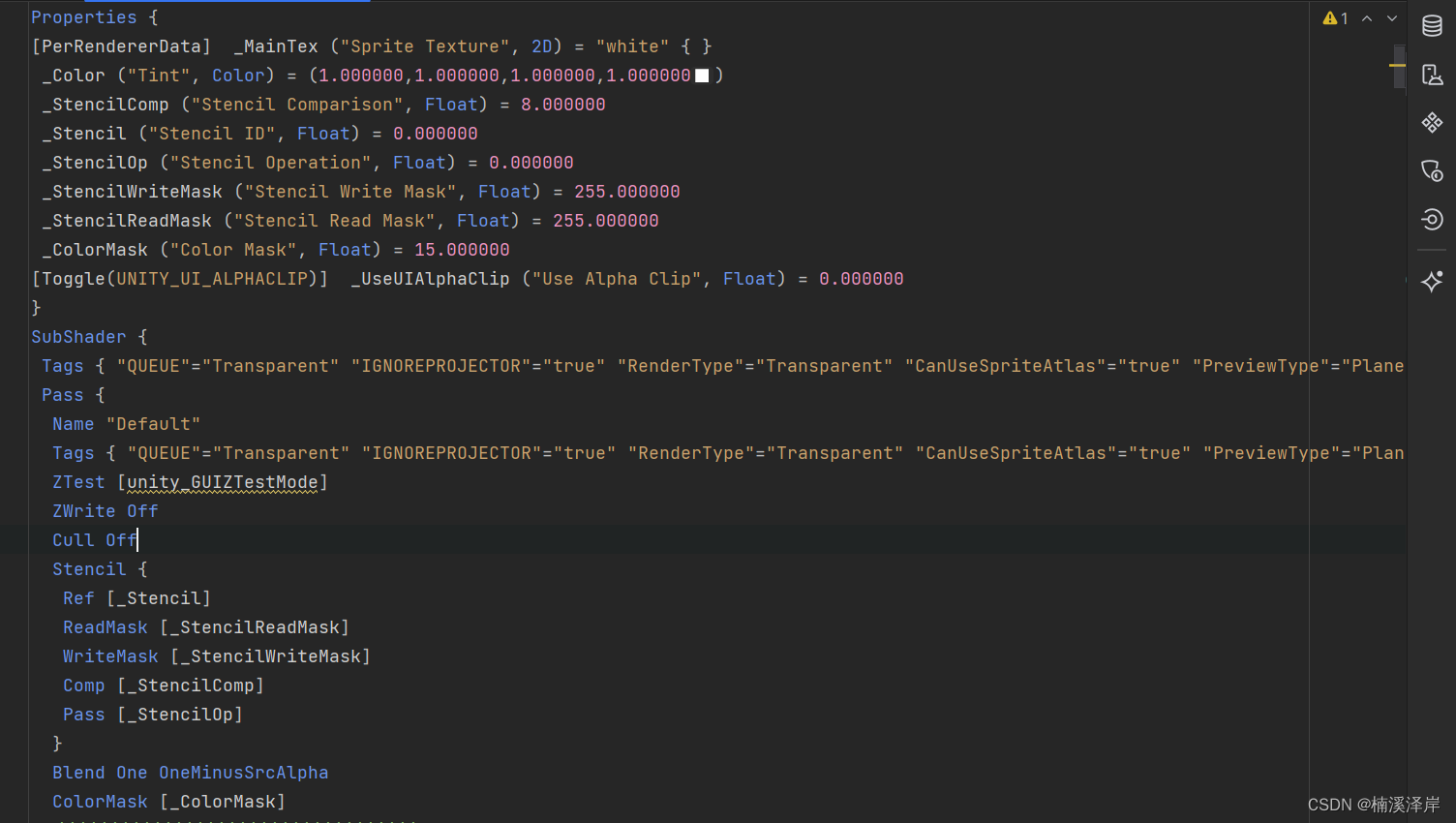The image size is (1456, 823).
Task: Click the value 15.000000
Action: click(462, 250)
